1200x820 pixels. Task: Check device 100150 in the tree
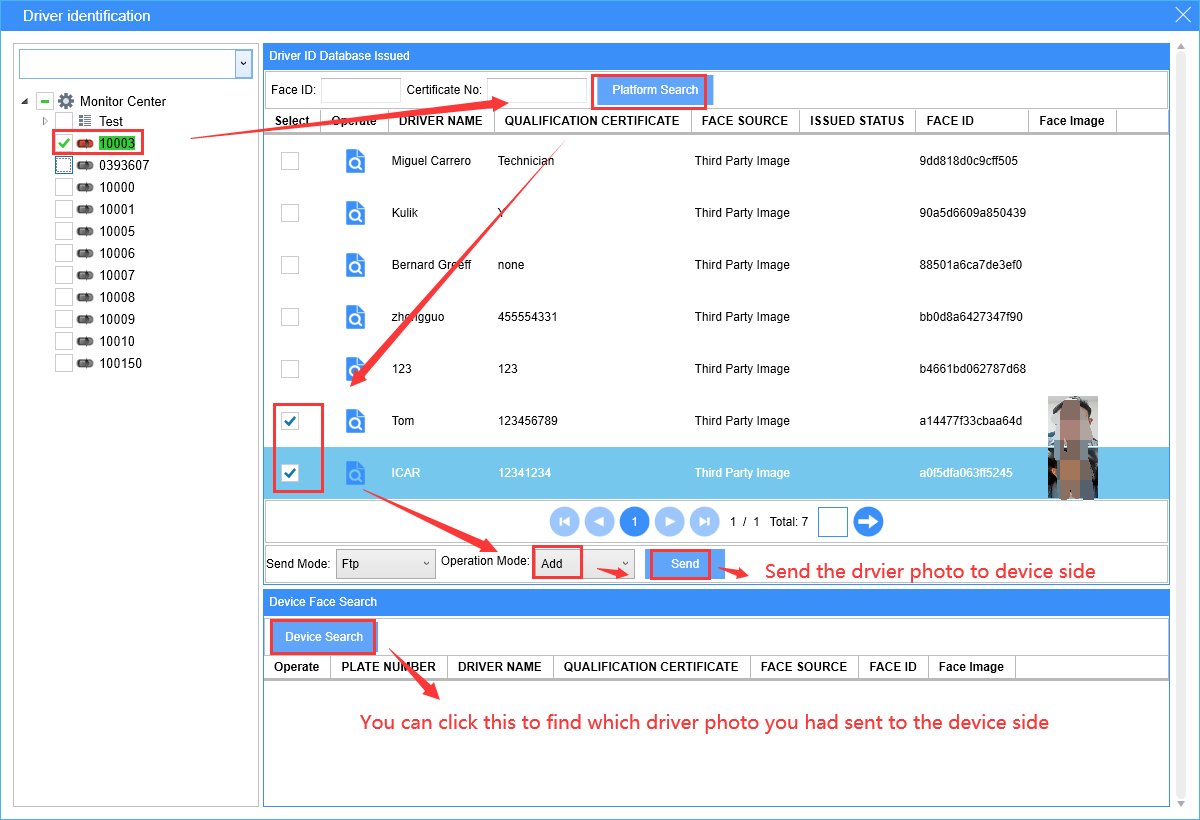pos(64,363)
